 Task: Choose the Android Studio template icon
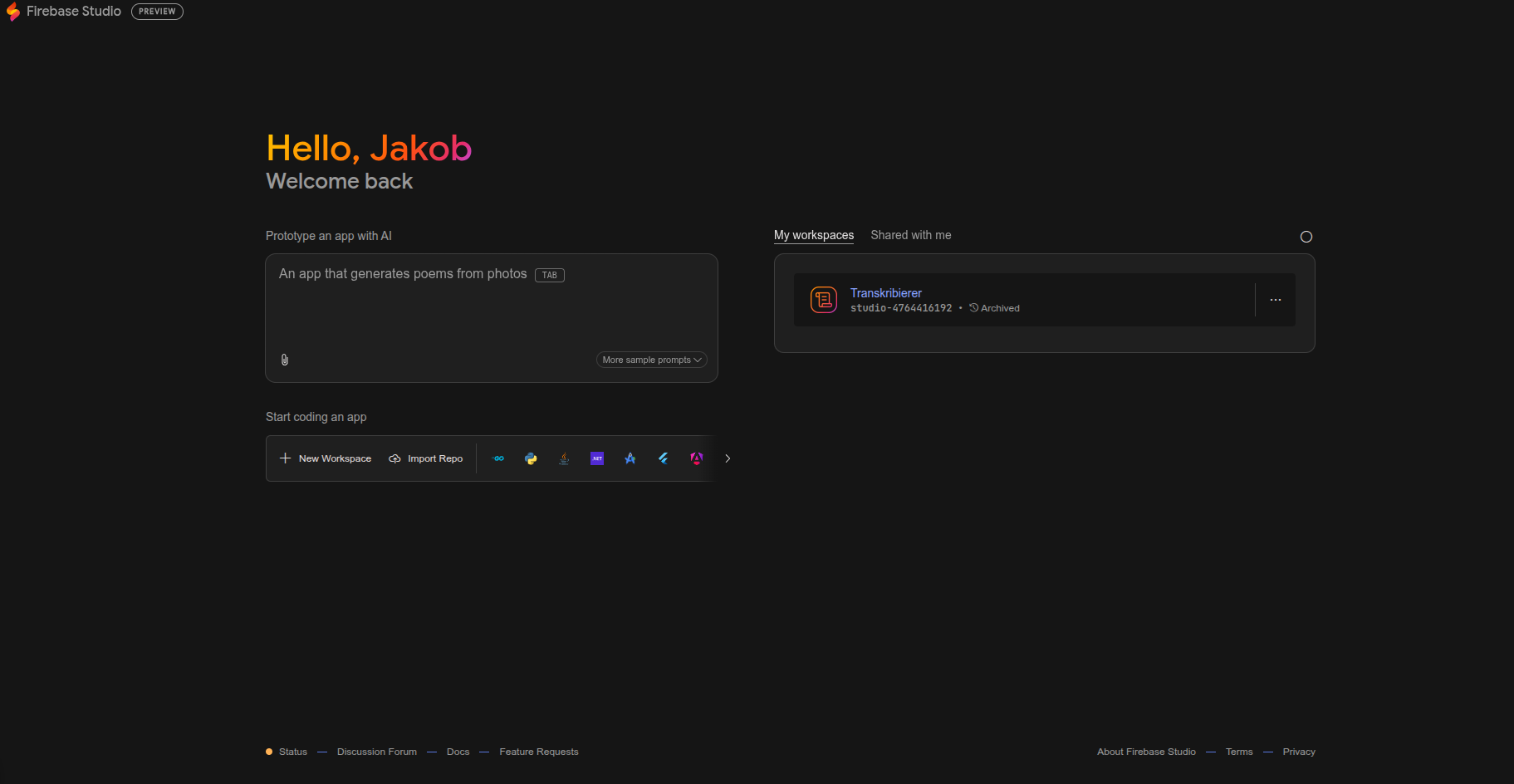click(630, 458)
